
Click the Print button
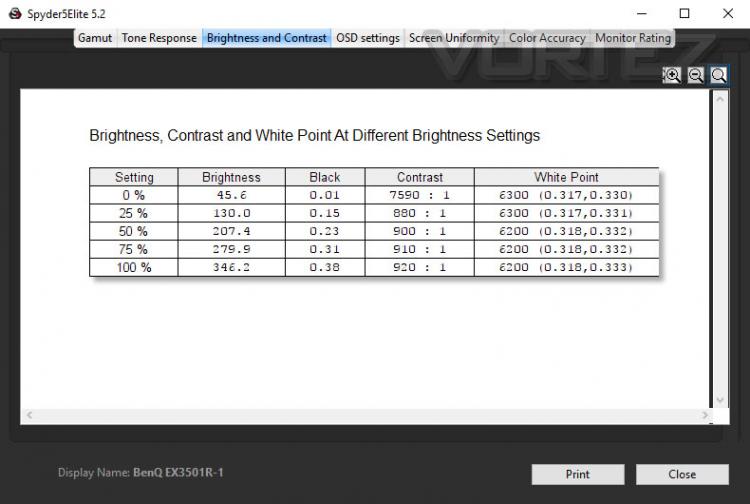click(578, 474)
